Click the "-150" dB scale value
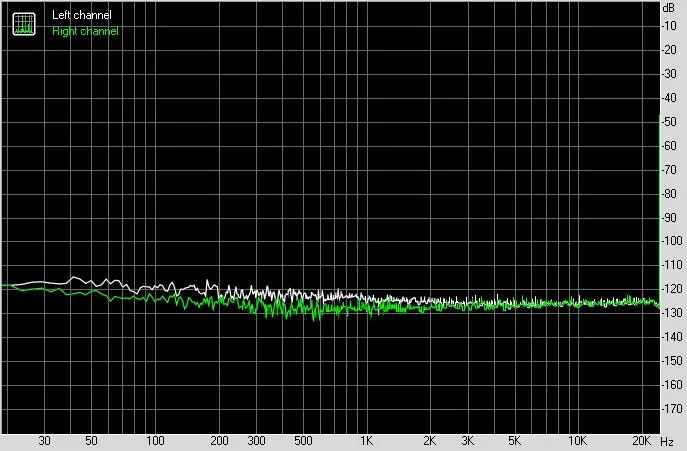This screenshot has height=451, width=687. click(672, 361)
